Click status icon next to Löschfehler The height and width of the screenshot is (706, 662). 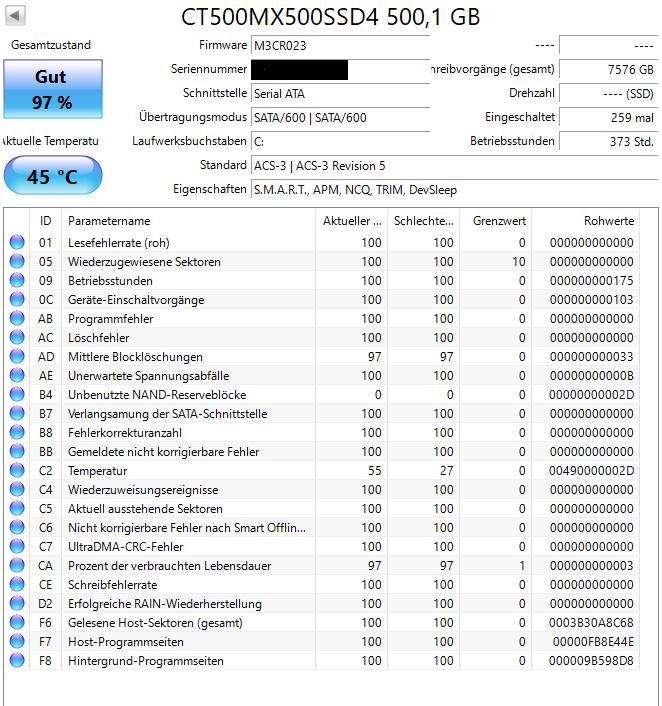[17, 337]
